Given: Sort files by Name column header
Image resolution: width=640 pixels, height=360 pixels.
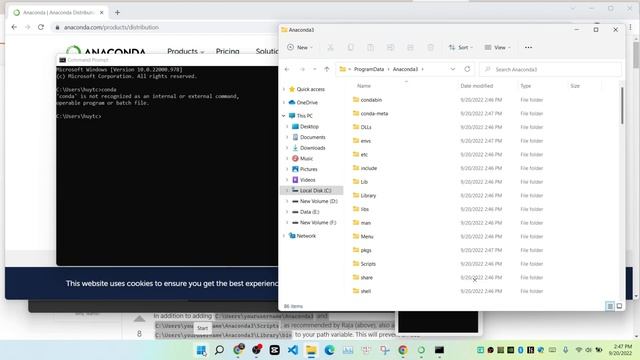Looking at the screenshot, I should (x=364, y=86).
